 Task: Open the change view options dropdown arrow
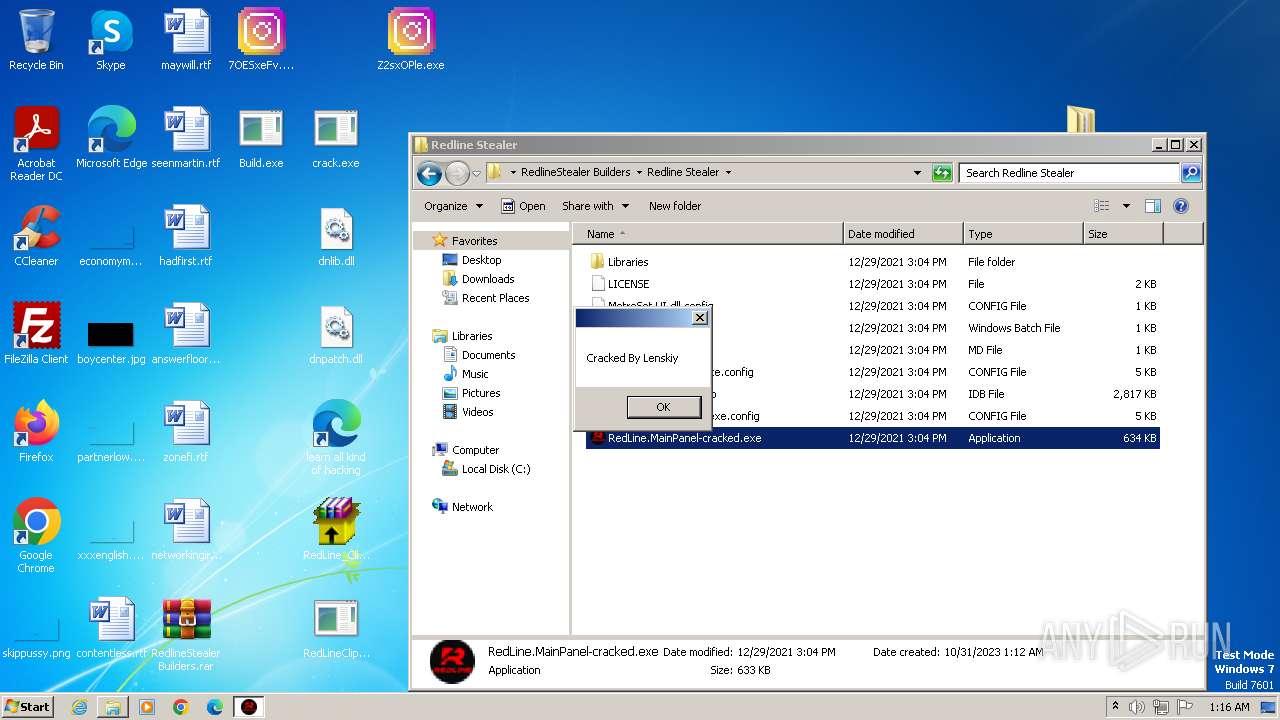(x=1126, y=206)
